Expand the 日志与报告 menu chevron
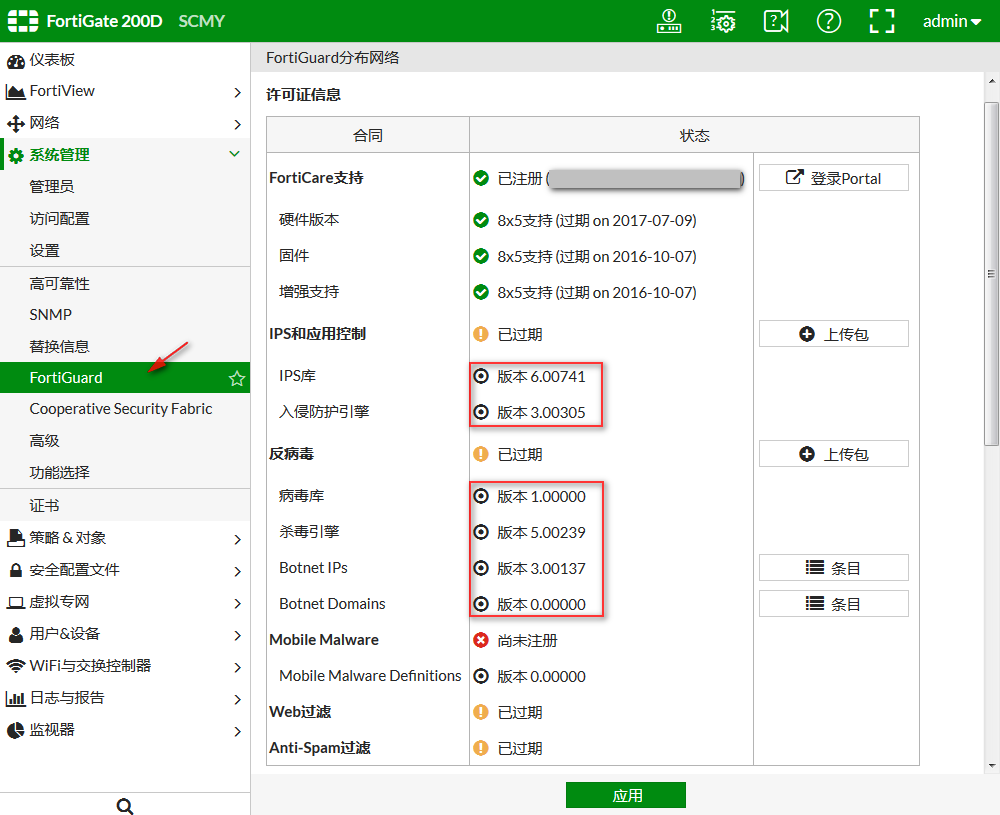This screenshot has width=1000, height=815. pyautogui.click(x=237, y=699)
